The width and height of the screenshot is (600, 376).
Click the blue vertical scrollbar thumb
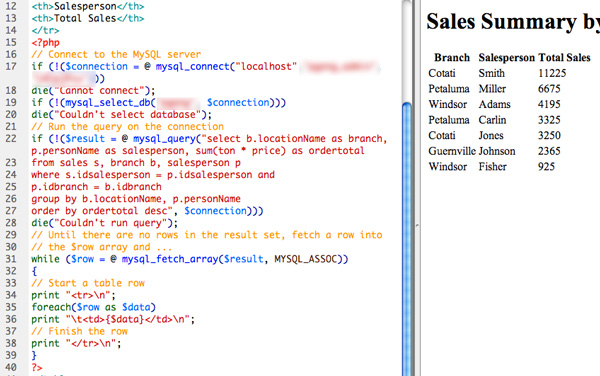407,239
